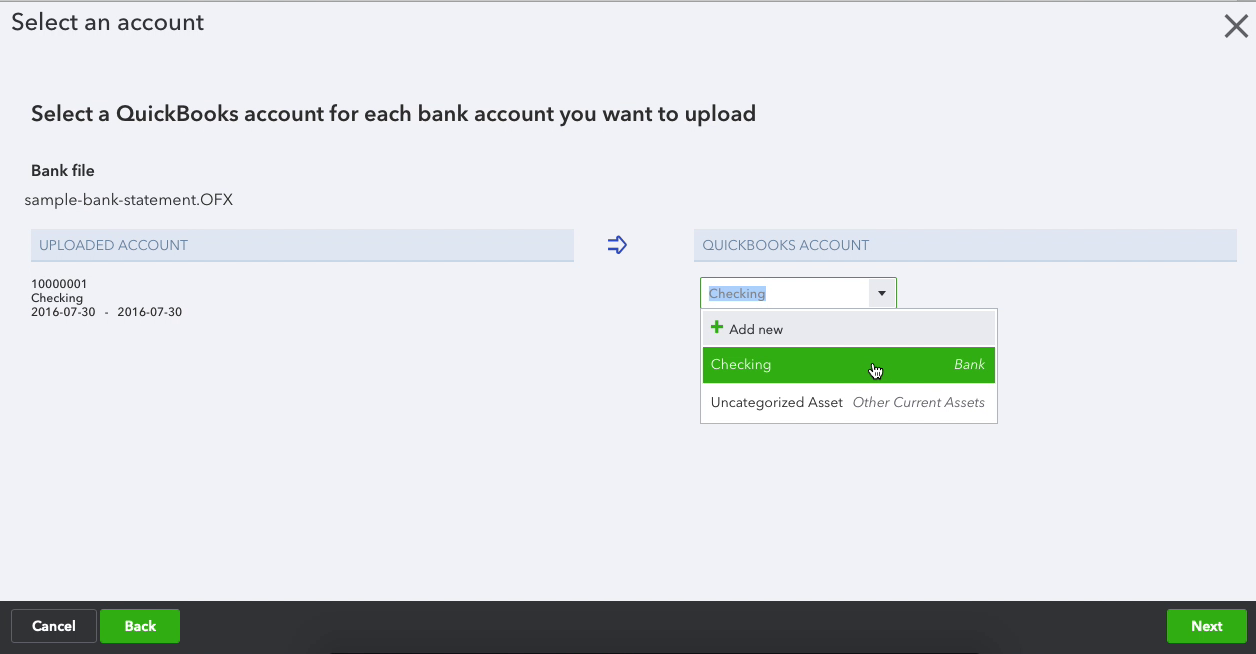Click the Checking account input field
The image size is (1256, 654).
point(785,294)
